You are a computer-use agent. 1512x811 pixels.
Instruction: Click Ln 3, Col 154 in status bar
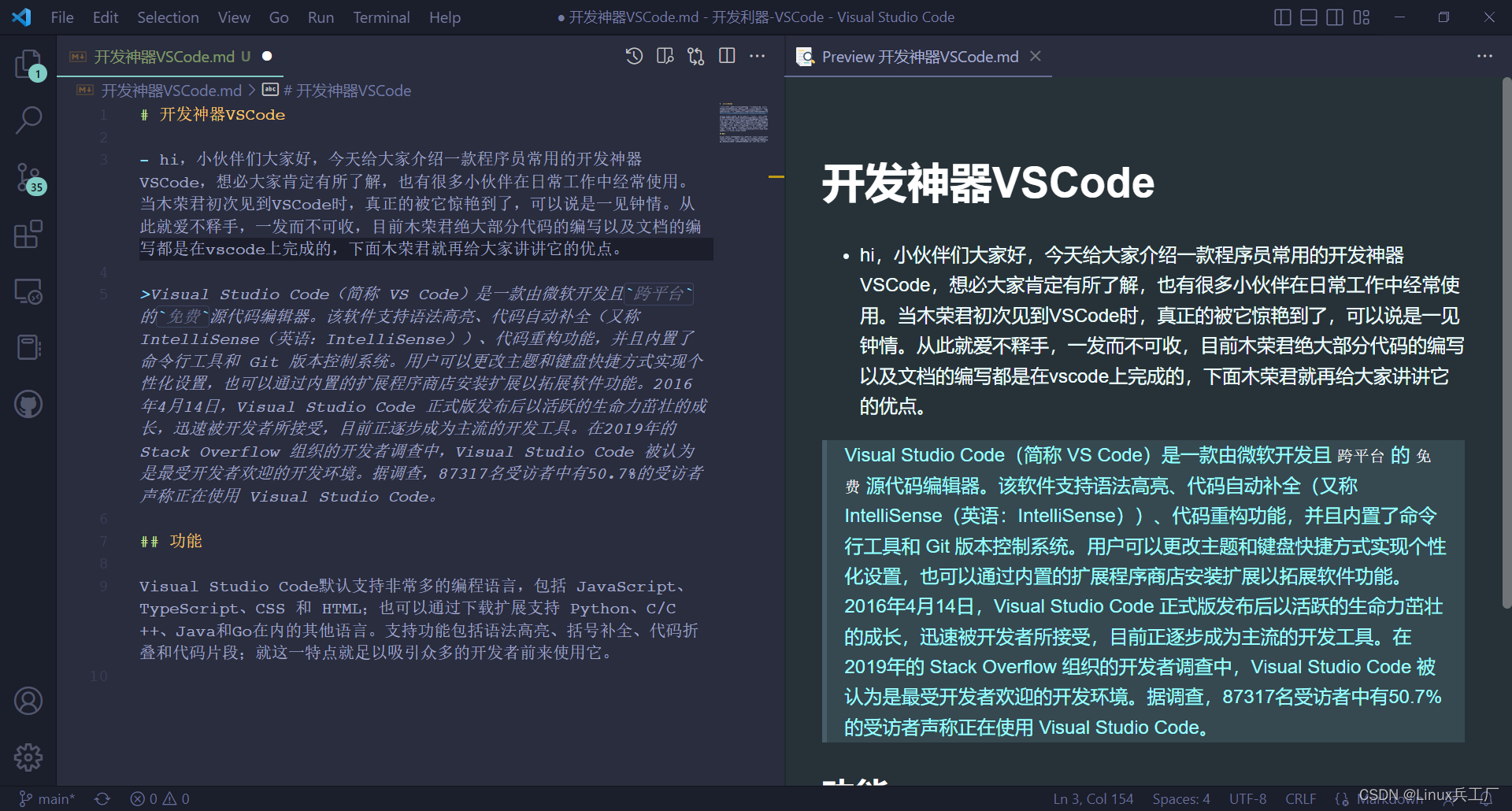pos(1093,798)
